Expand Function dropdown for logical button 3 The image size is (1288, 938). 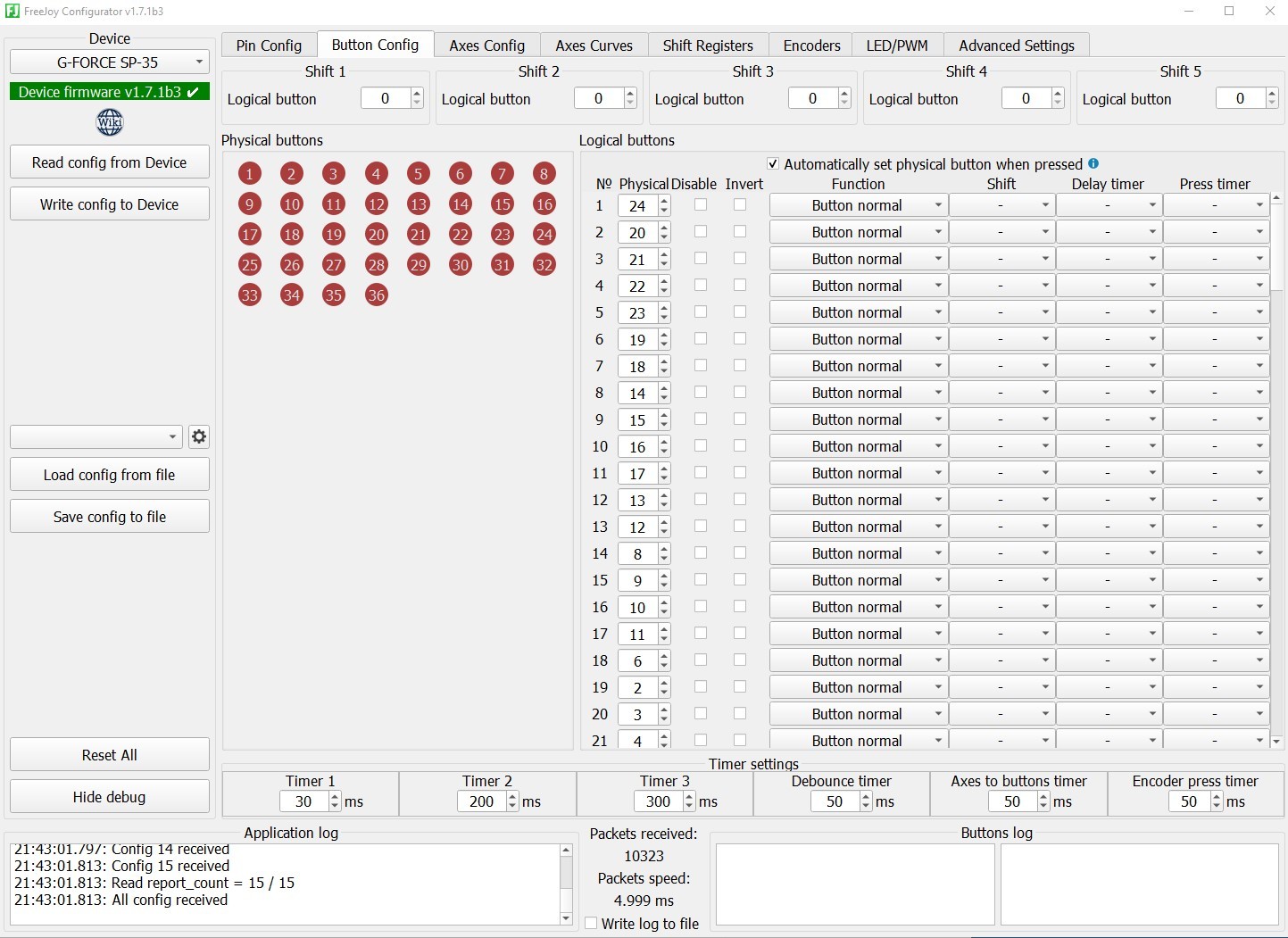858,259
